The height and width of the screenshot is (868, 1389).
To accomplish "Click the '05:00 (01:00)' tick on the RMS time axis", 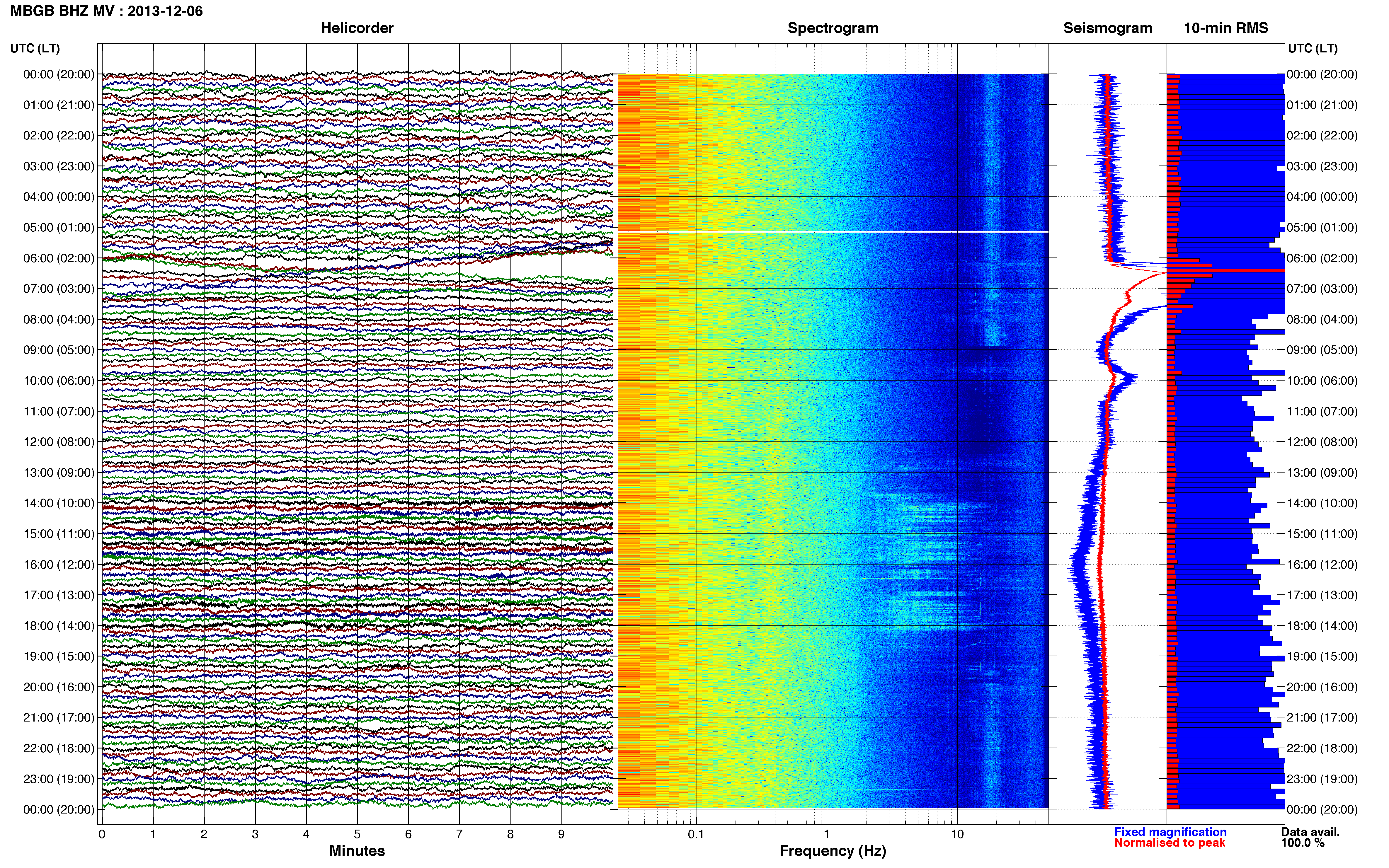I will tap(1322, 227).
